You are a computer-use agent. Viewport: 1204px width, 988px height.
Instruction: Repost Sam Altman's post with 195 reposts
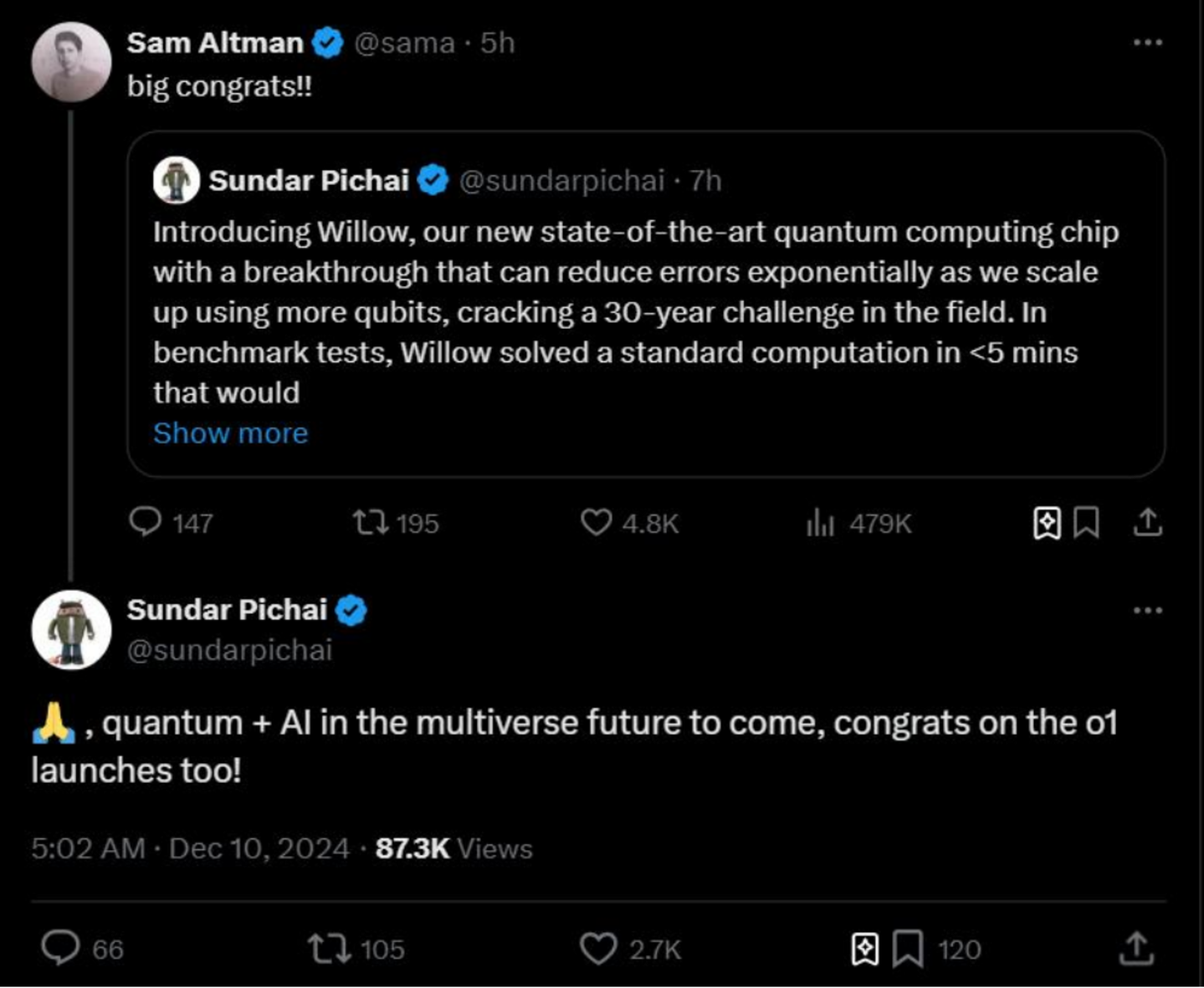click(370, 523)
